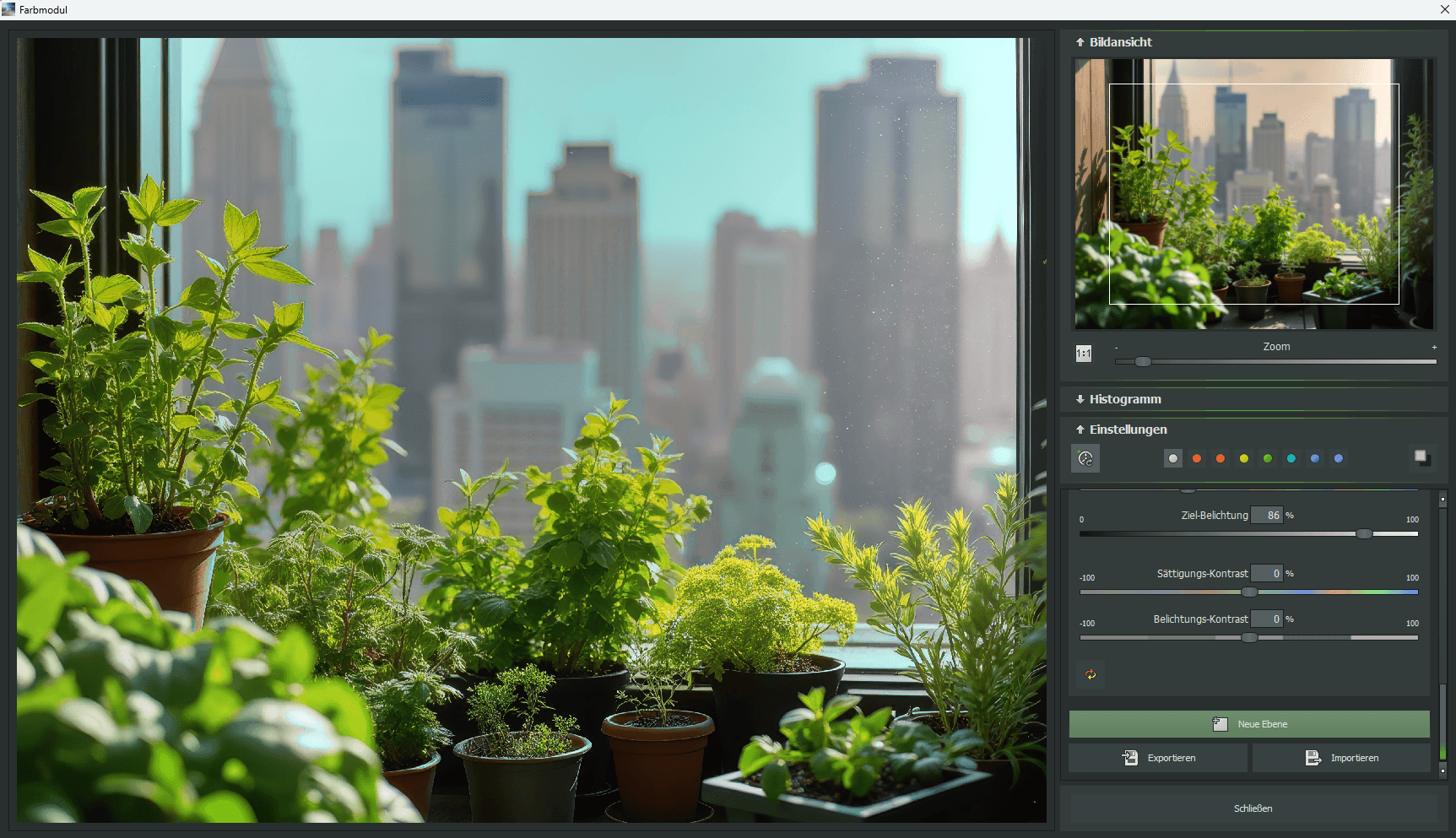Click the Ziel-Belichtung label
Image resolution: width=1456 pixels, height=838 pixels.
(1215, 516)
